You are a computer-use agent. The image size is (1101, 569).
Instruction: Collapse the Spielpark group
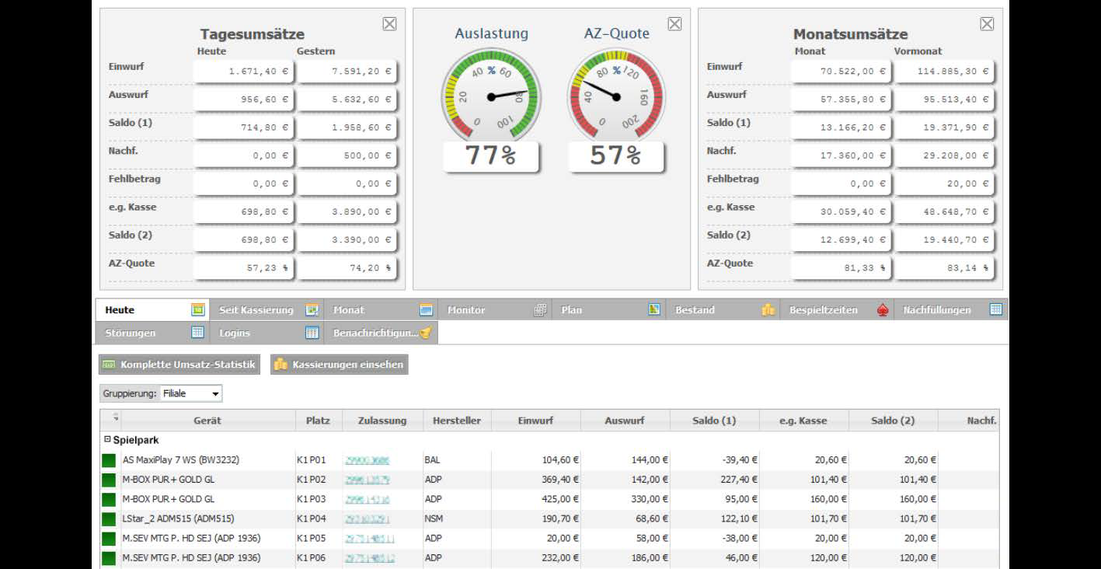point(107,440)
